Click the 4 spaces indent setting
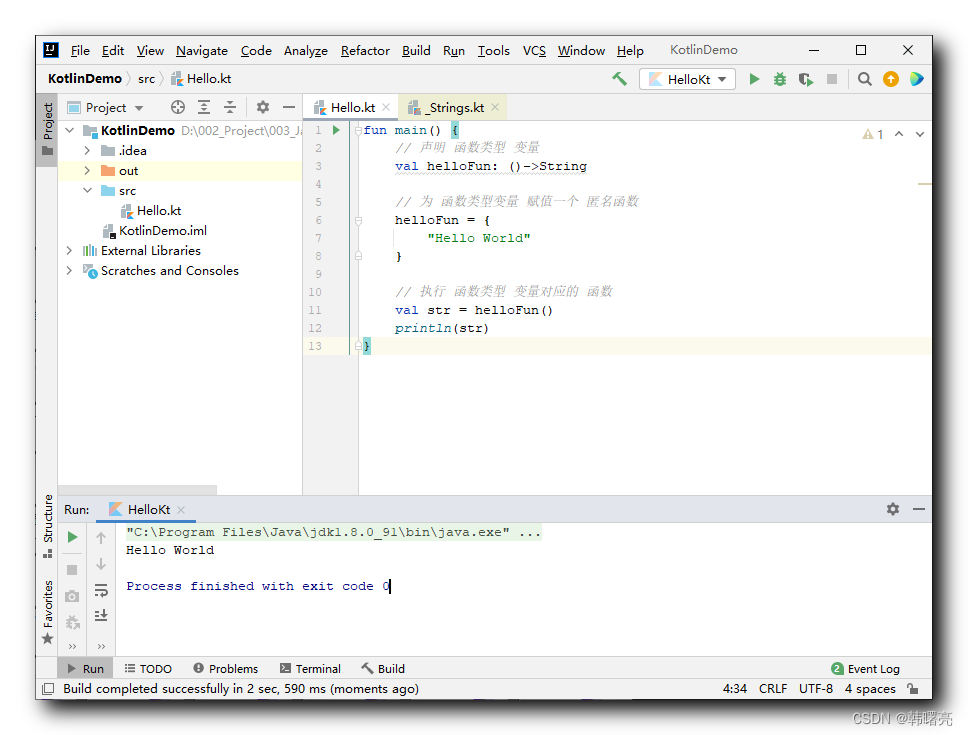The width and height of the screenshot is (968, 735). 870,689
